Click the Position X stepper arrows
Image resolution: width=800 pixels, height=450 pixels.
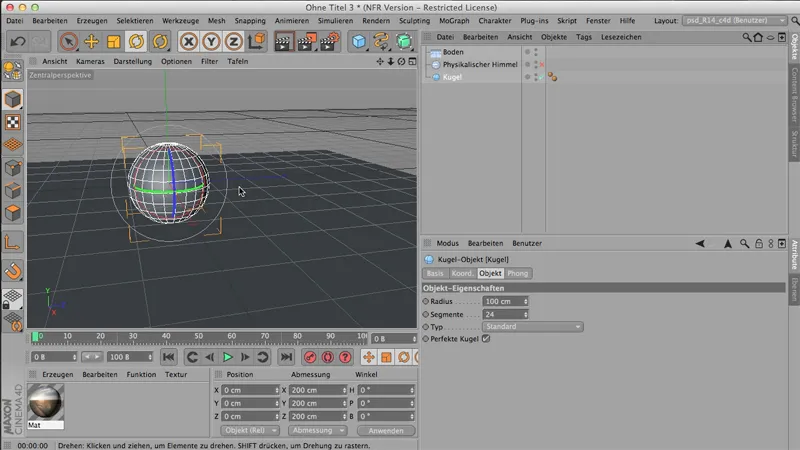(x=277, y=390)
